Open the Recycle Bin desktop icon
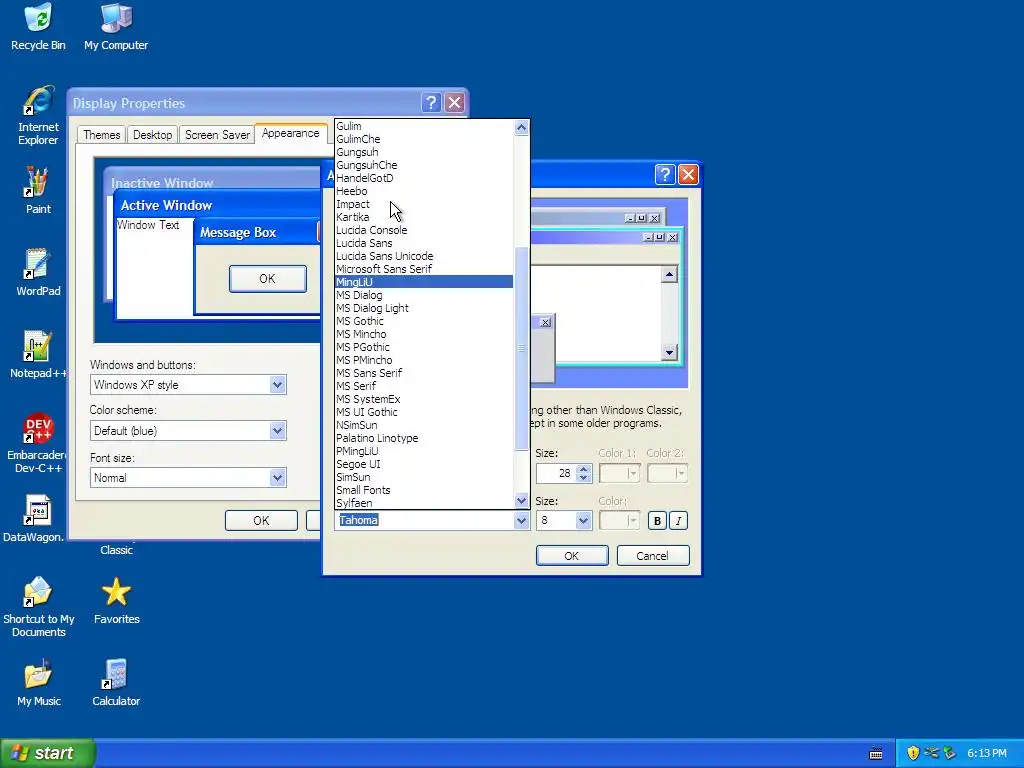Screen dimensions: 1024x768 tap(38, 27)
